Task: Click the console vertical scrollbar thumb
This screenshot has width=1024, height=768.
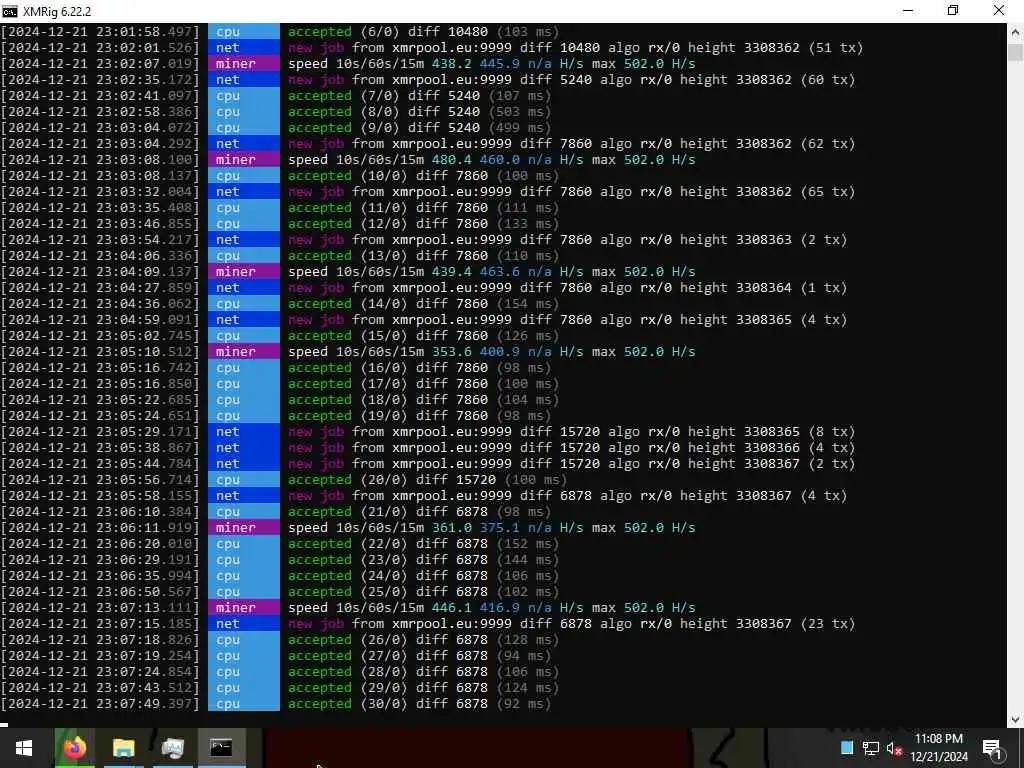Action: click(x=1016, y=52)
